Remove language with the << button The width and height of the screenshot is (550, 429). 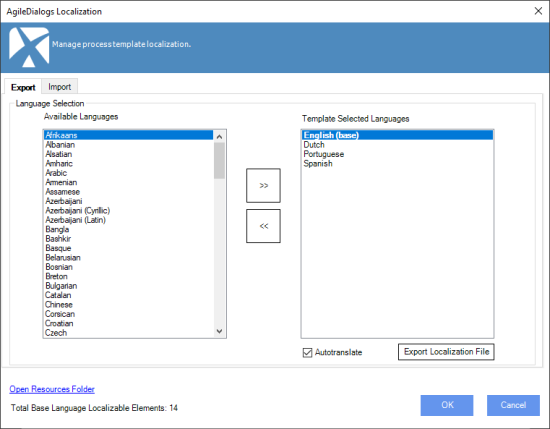263,226
